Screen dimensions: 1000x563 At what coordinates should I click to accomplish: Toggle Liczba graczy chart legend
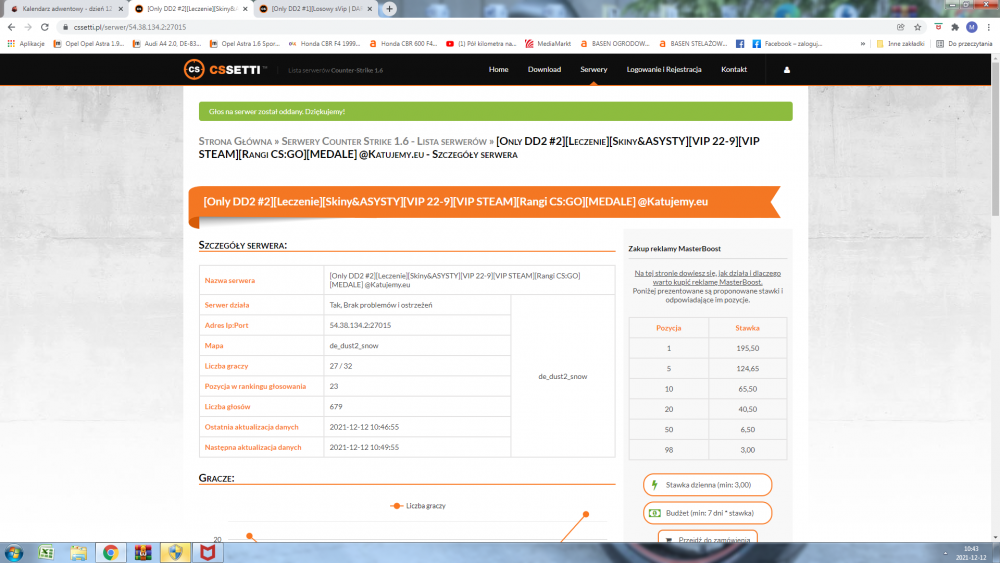[418, 506]
